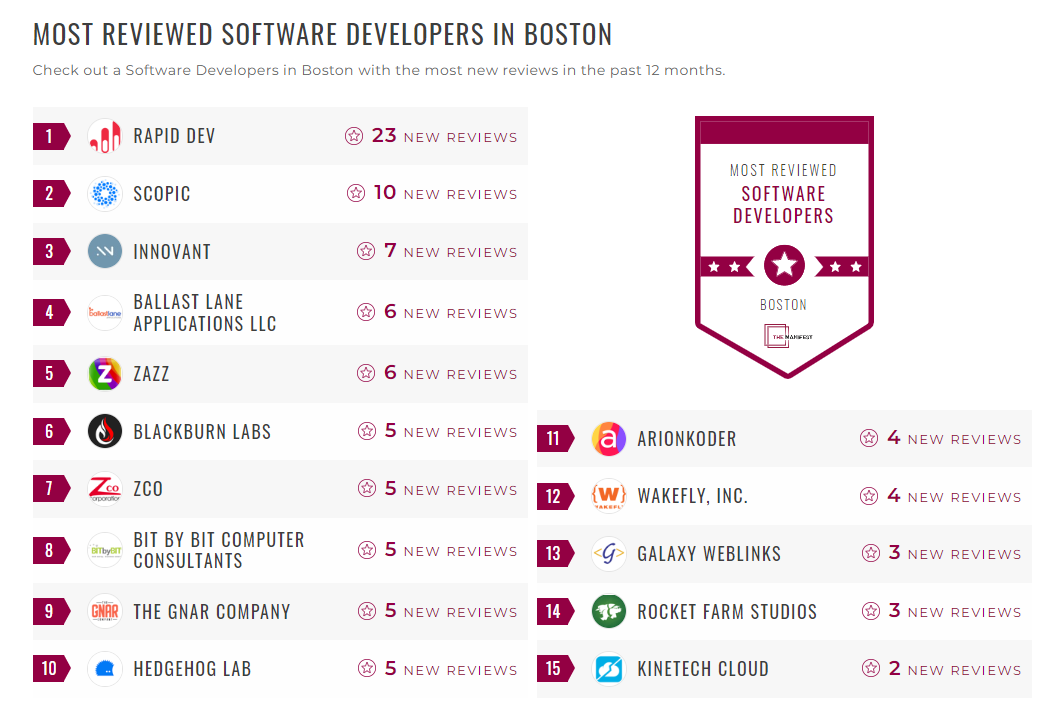Select the Rocket Farm Studios green logo
Image resolution: width=1055 pixels, height=709 pixels.
pos(609,611)
